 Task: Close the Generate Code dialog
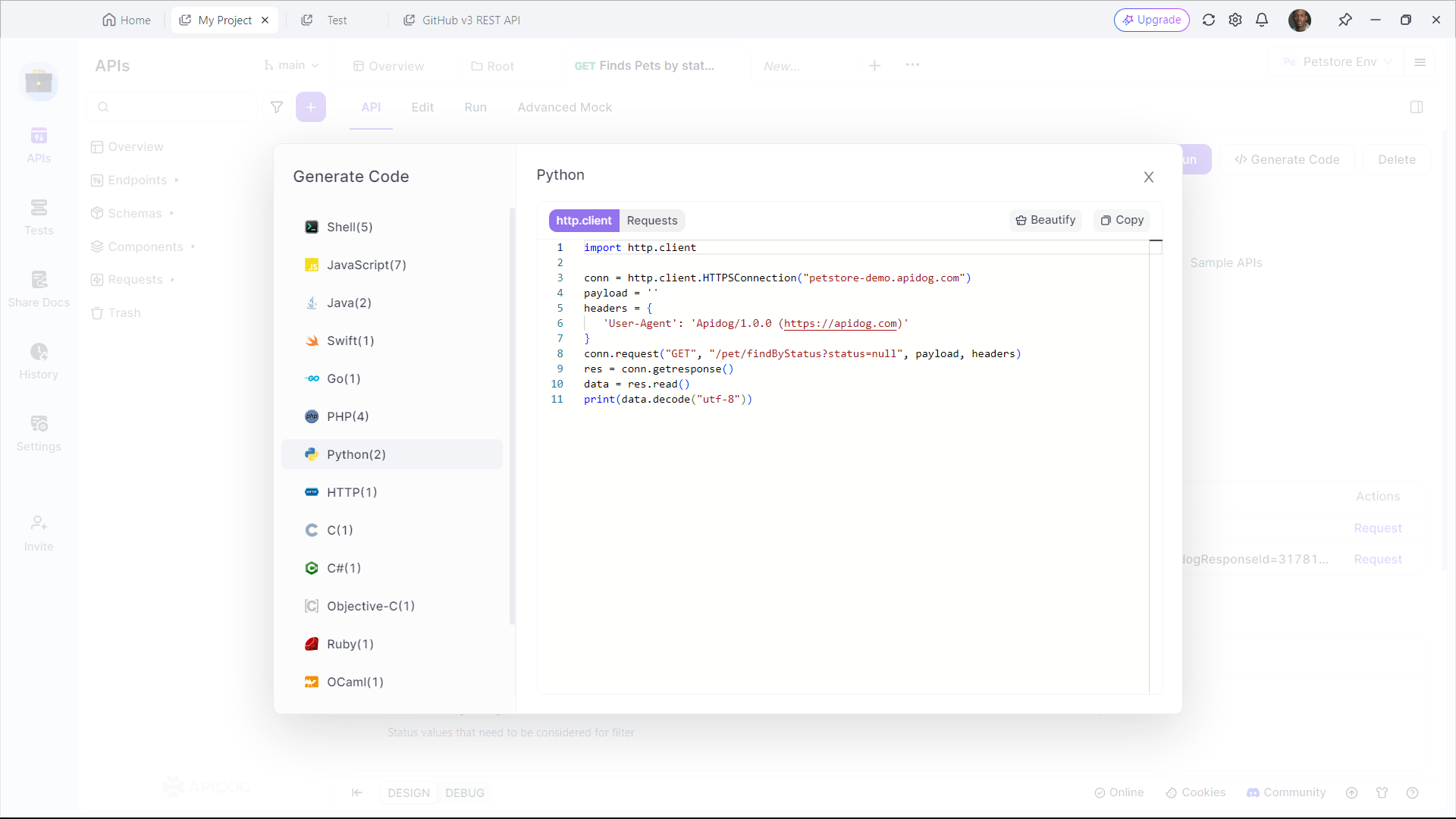click(x=1149, y=177)
